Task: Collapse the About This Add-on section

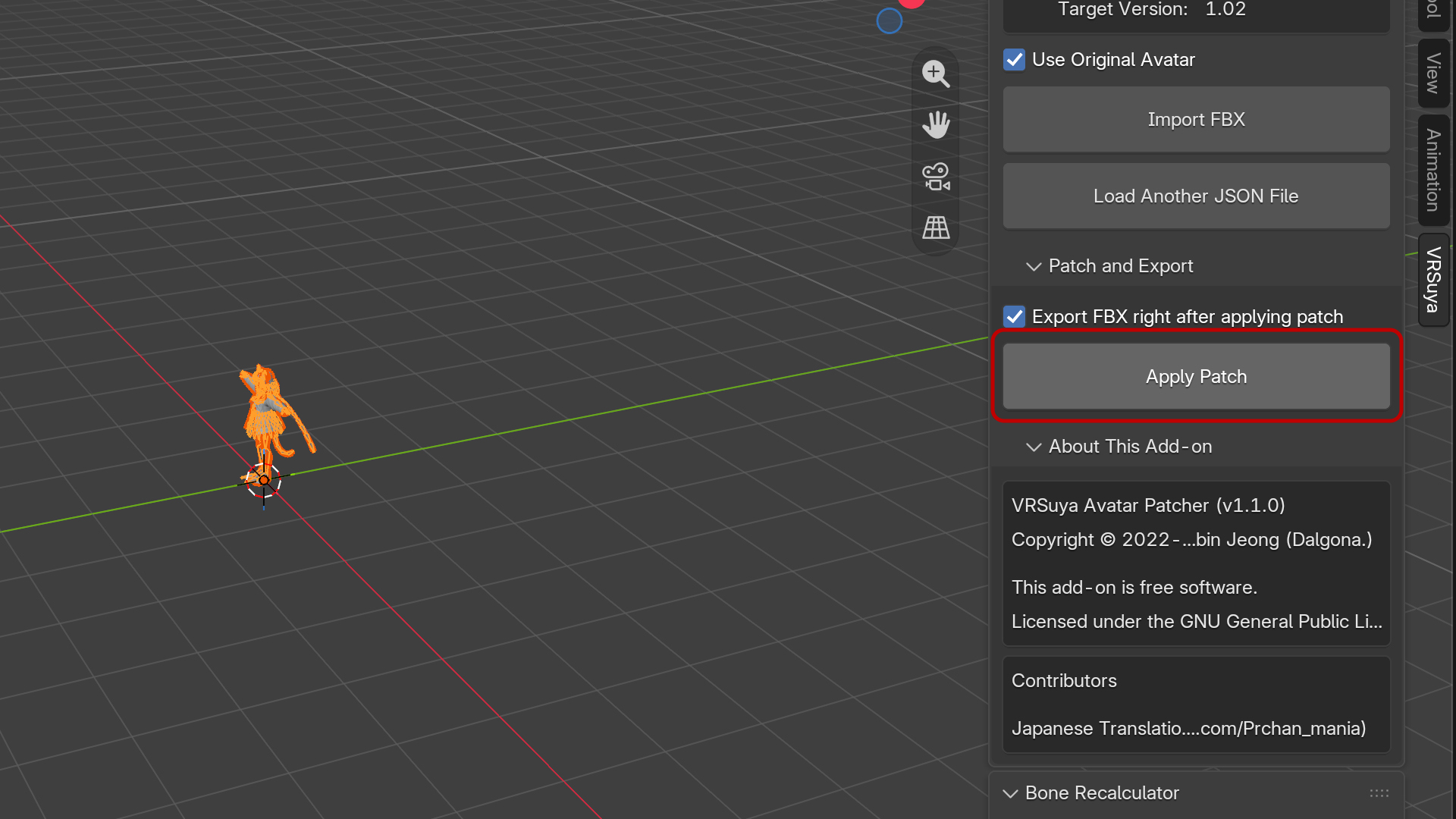Action: [x=1033, y=447]
